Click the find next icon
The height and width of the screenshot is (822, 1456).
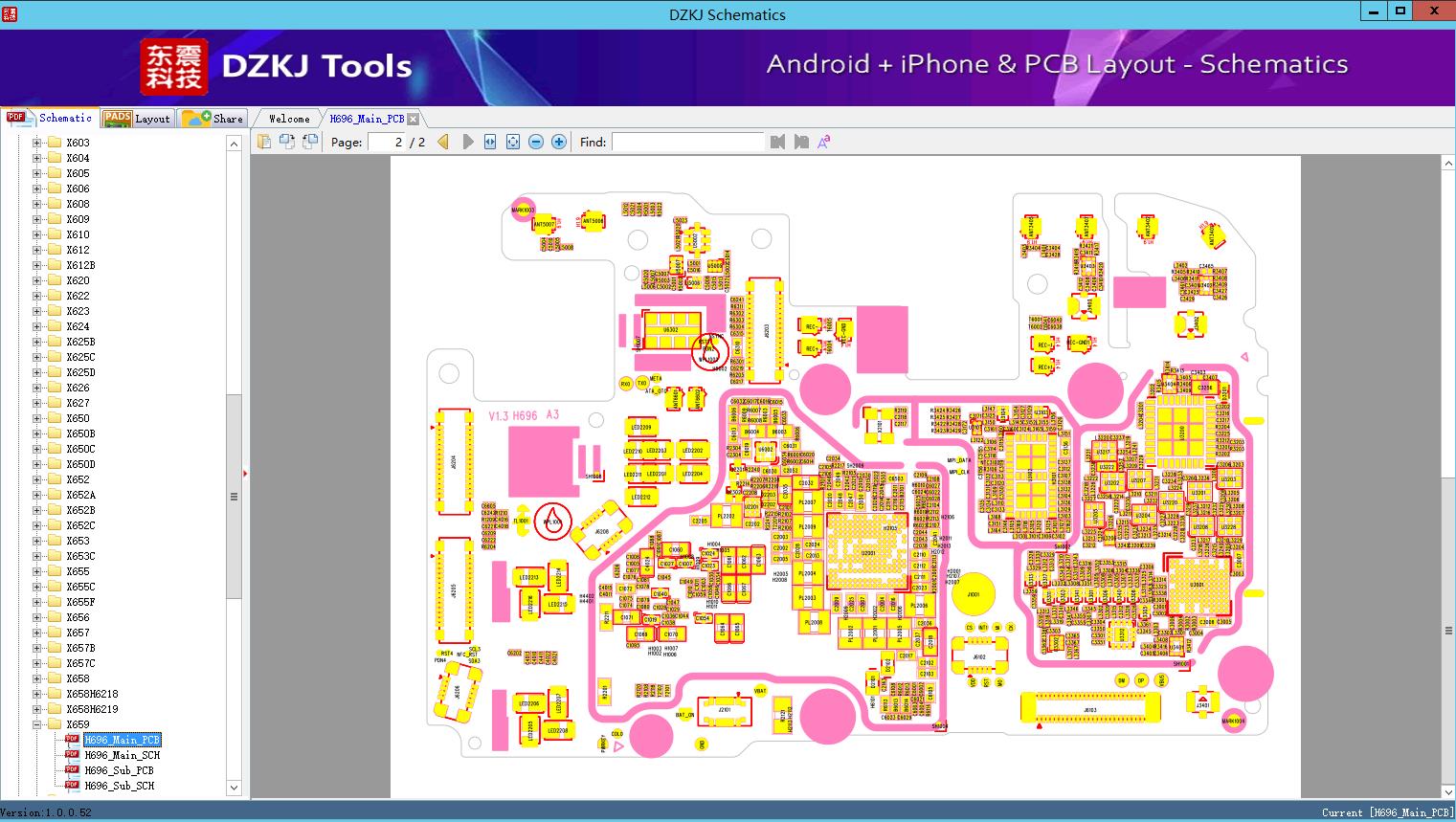tap(801, 142)
